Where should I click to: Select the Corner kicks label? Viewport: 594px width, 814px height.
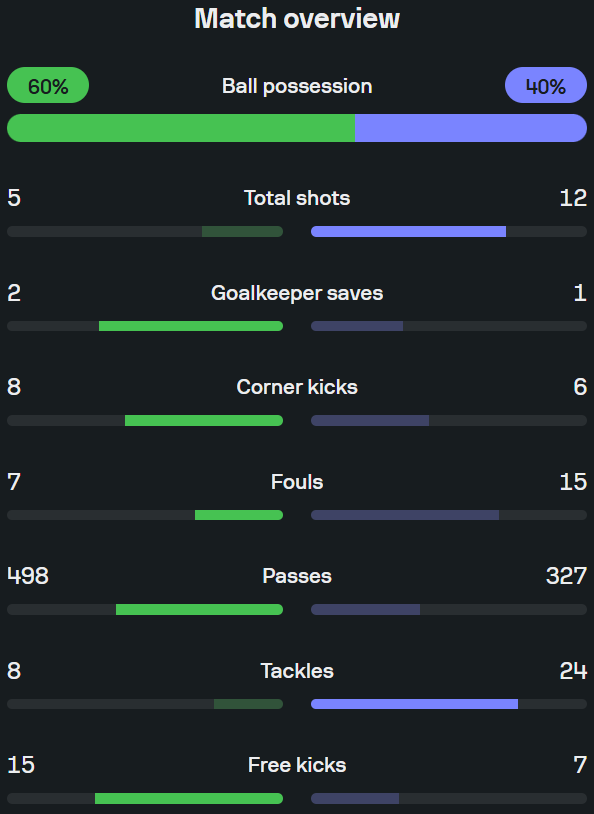[297, 387]
